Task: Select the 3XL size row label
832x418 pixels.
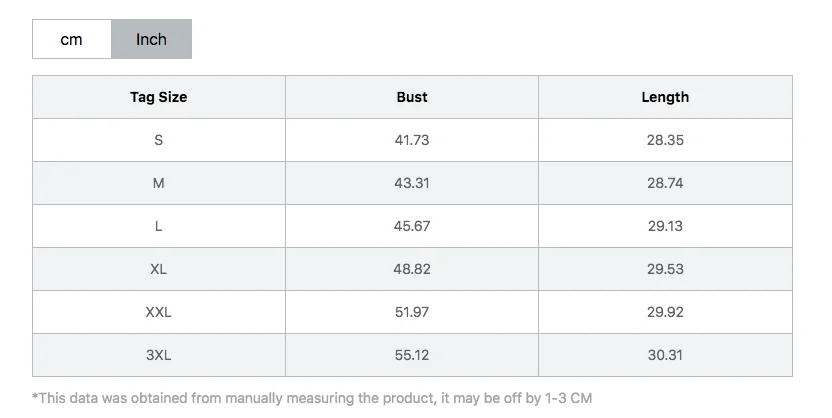Action: pyautogui.click(x=159, y=355)
